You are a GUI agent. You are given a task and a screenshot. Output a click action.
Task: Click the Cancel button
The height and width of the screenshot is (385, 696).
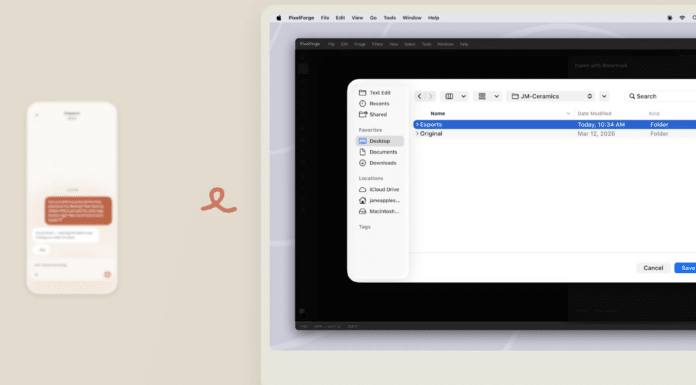(653, 268)
